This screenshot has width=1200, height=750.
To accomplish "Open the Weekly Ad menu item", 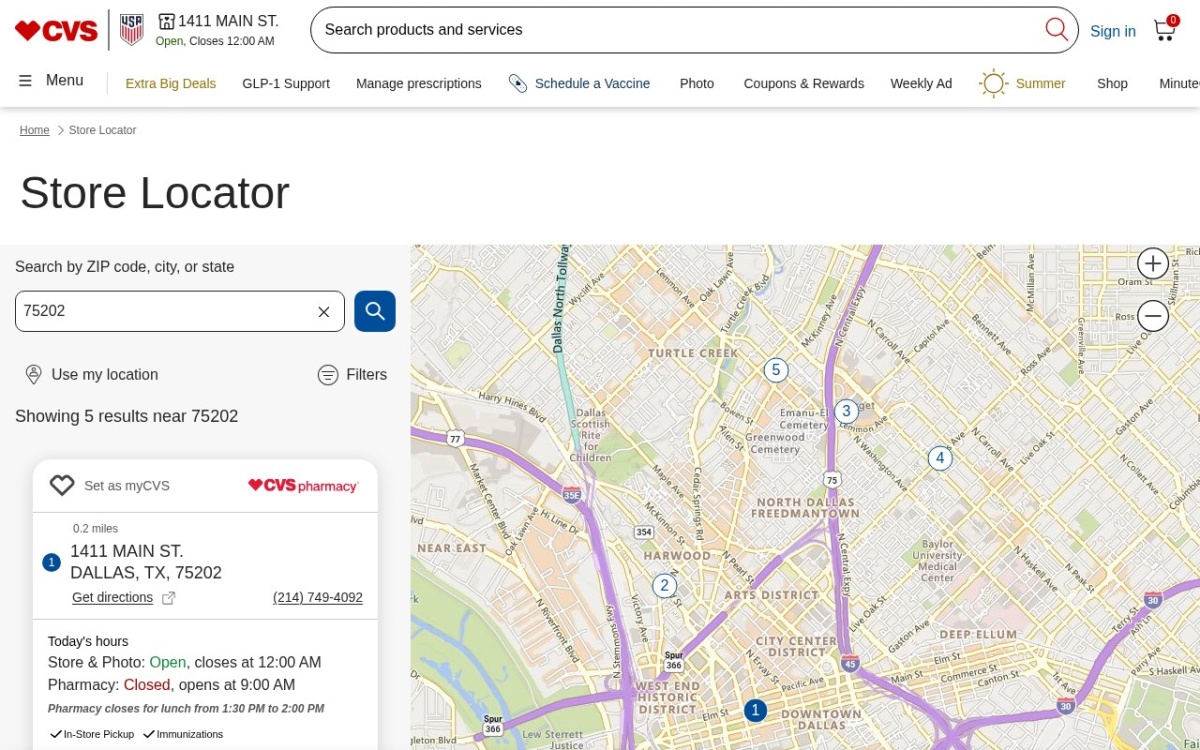I will coord(921,83).
